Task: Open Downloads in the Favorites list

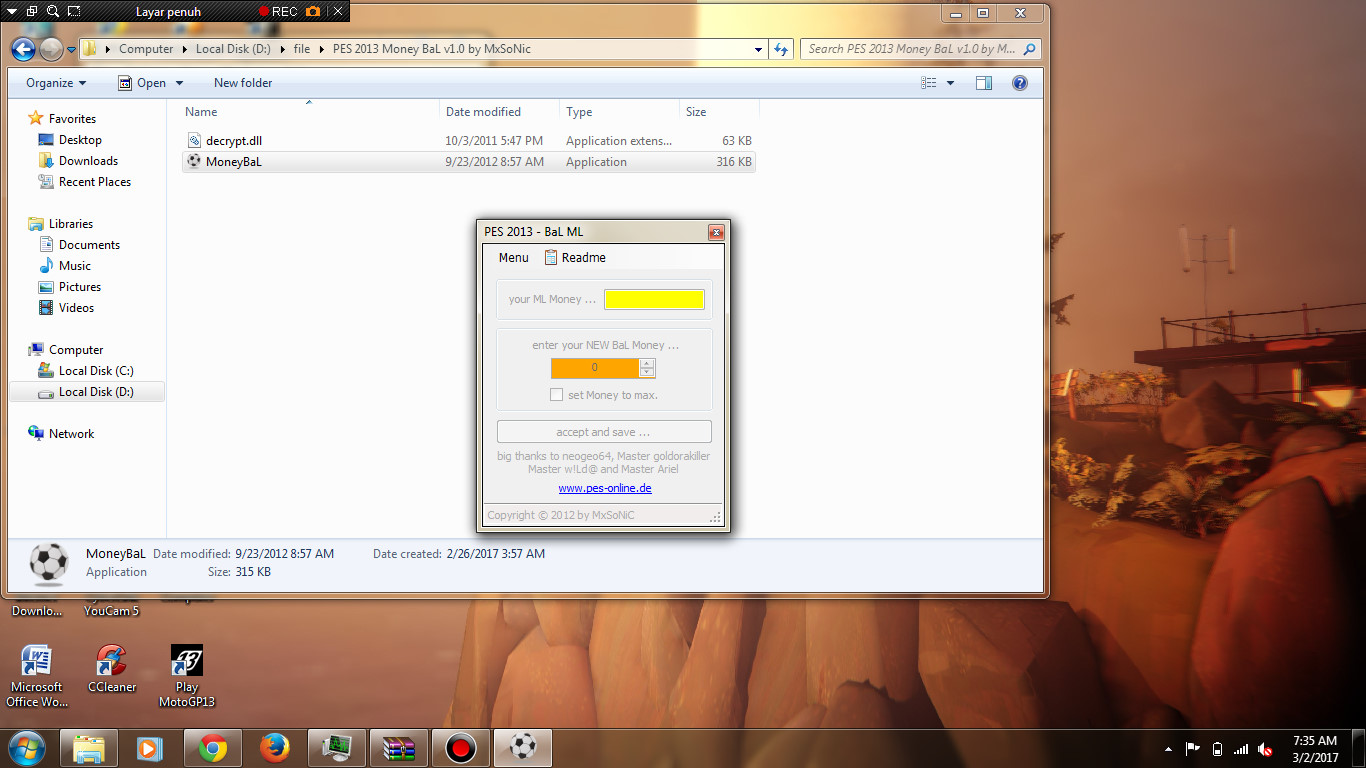Action: 88,161
